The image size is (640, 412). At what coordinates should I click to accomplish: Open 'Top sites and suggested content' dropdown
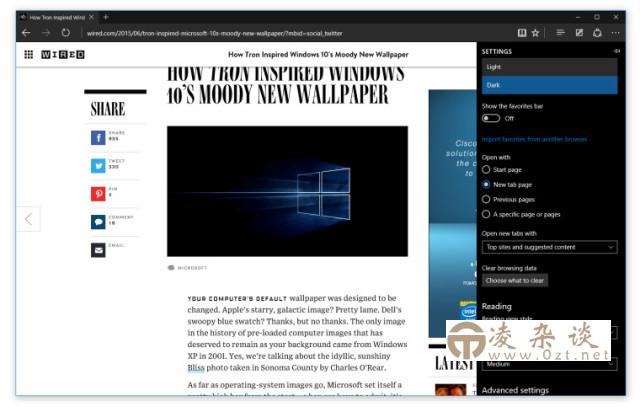pyautogui.click(x=549, y=247)
